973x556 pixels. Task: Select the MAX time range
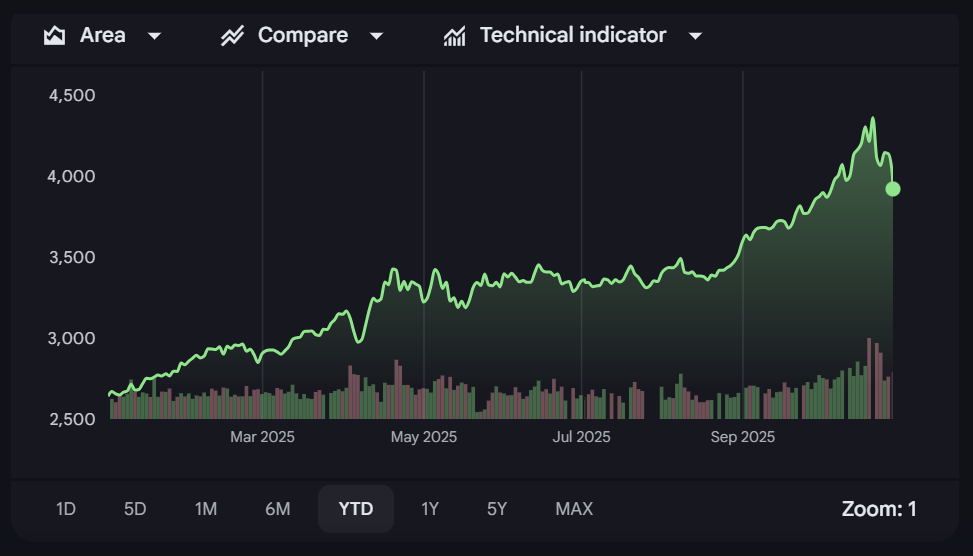574,509
